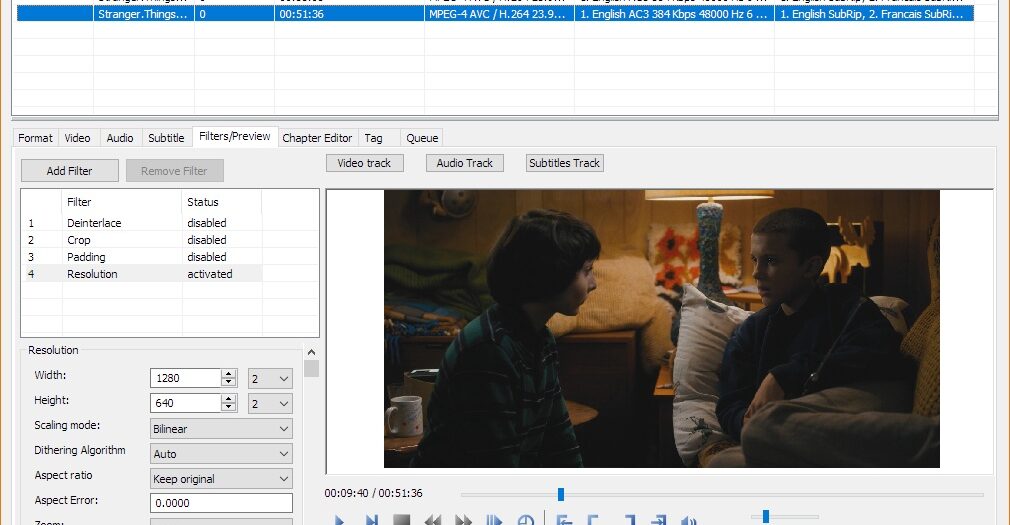The width and height of the screenshot is (1010, 525).
Task: Click the frame step icon
Action: (x=494, y=519)
